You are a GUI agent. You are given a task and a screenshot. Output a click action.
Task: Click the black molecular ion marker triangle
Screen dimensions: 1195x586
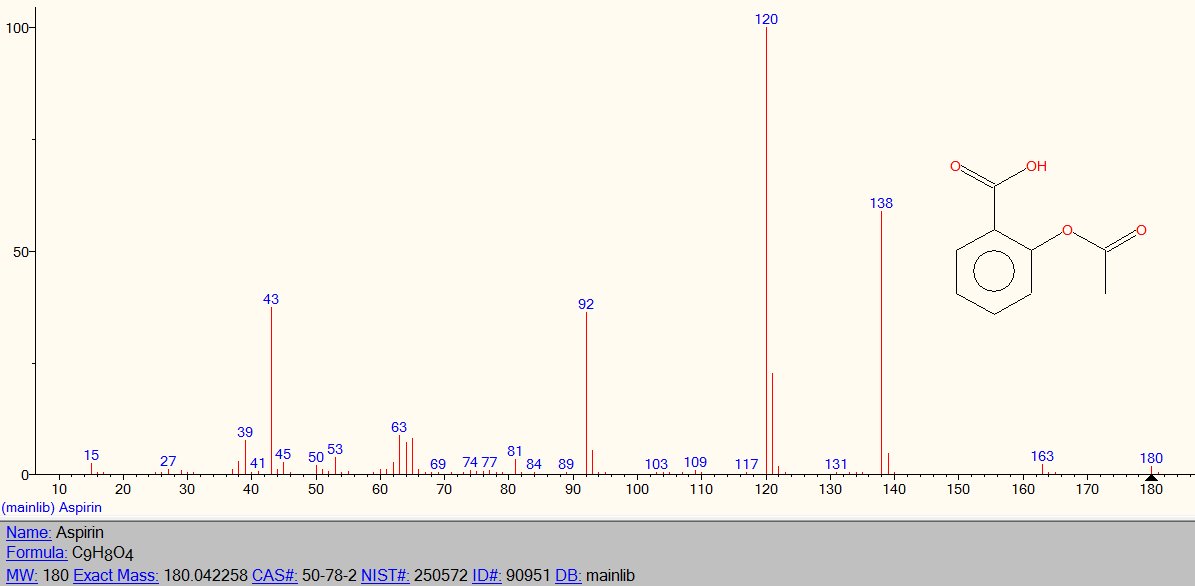point(1151,478)
